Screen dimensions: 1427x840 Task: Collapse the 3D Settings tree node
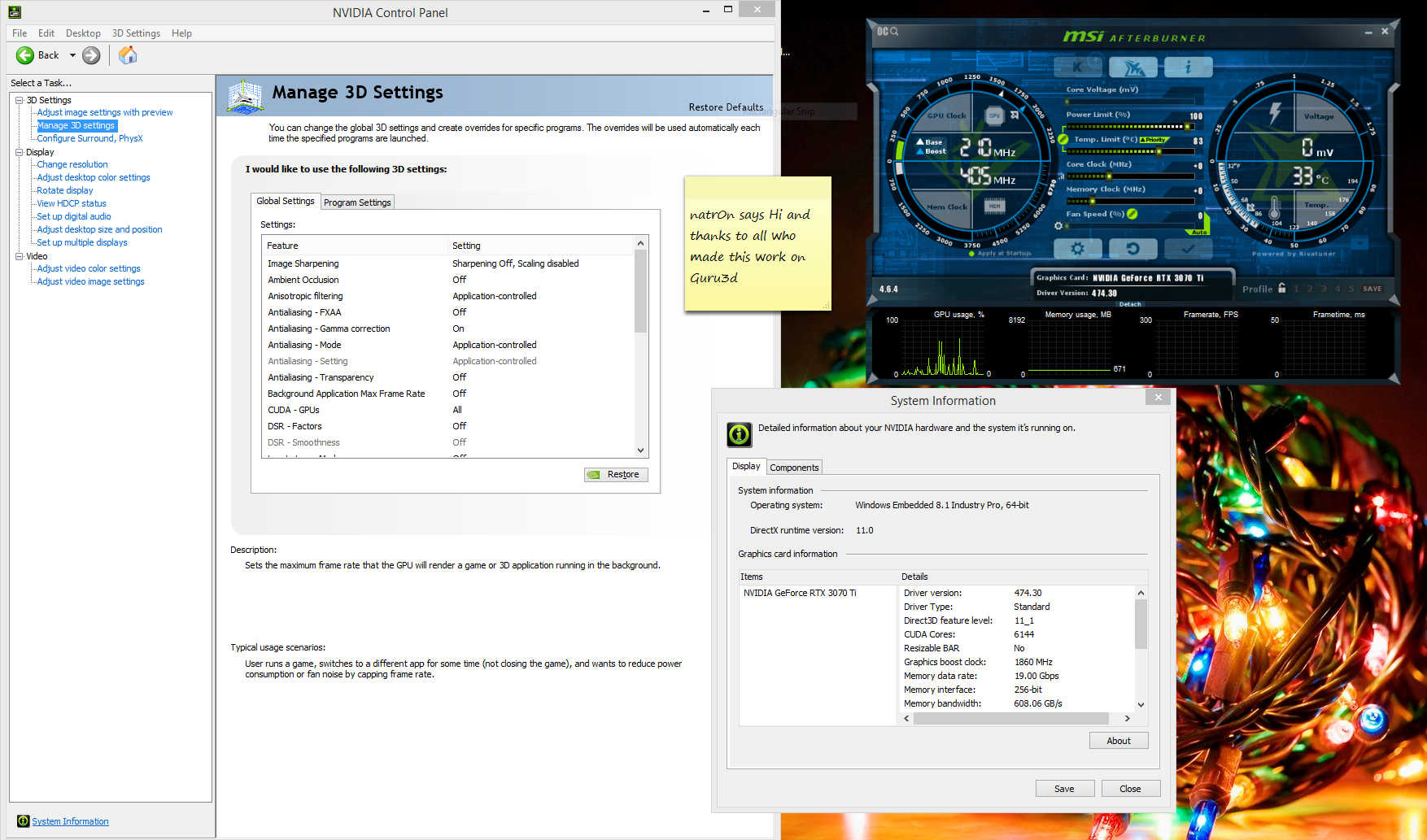tap(19, 100)
